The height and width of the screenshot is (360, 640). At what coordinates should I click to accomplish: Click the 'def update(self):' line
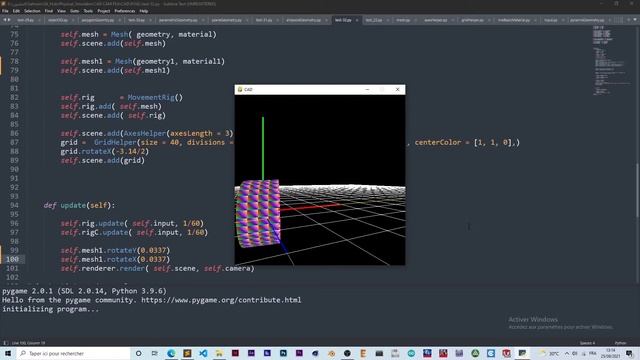[79, 205]
